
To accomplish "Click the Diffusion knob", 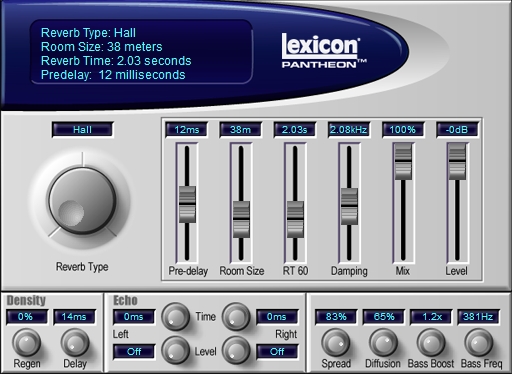I will [x=383, y=343].
